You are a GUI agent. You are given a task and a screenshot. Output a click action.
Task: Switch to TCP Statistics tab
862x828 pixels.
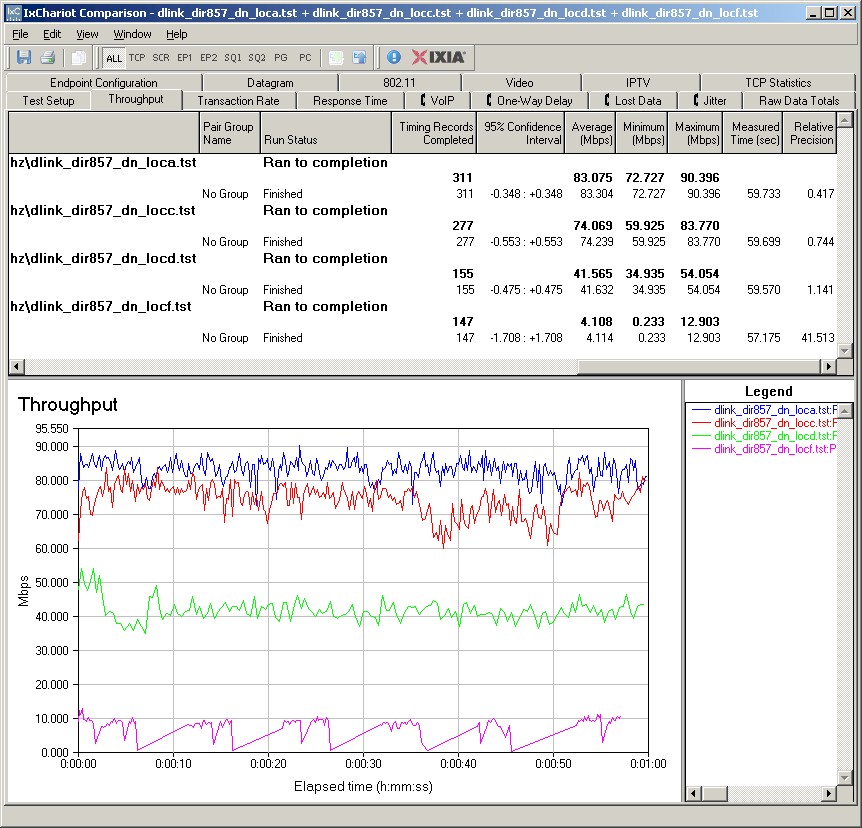coord(778,82)
